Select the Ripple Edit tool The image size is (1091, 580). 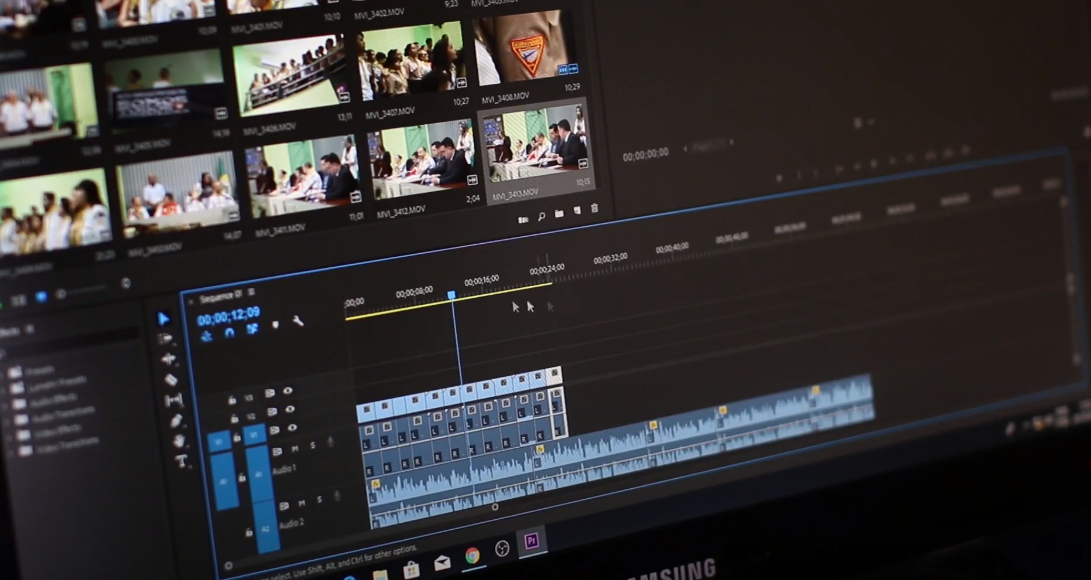168,358
